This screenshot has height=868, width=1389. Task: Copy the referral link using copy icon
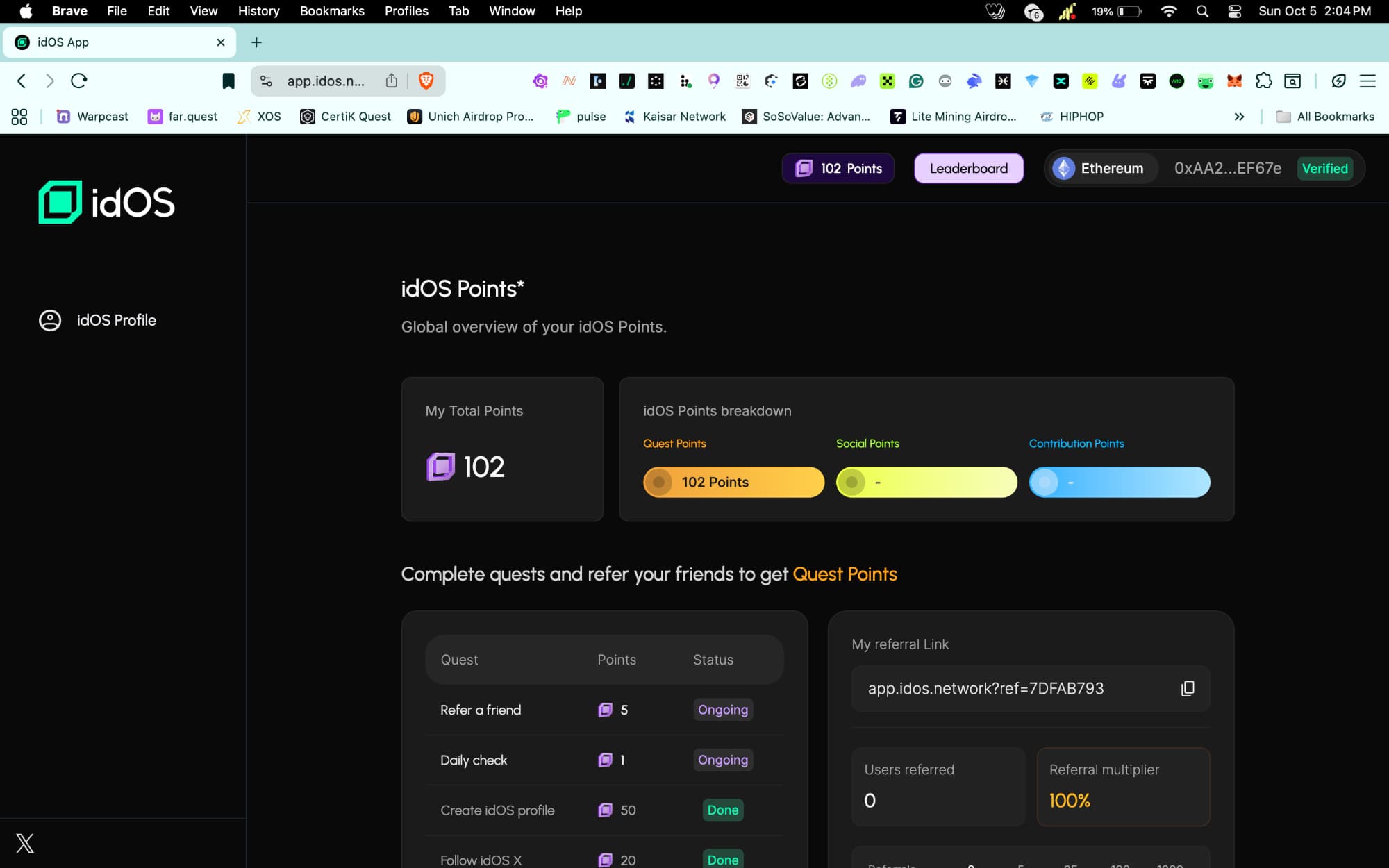point(1188,688)
